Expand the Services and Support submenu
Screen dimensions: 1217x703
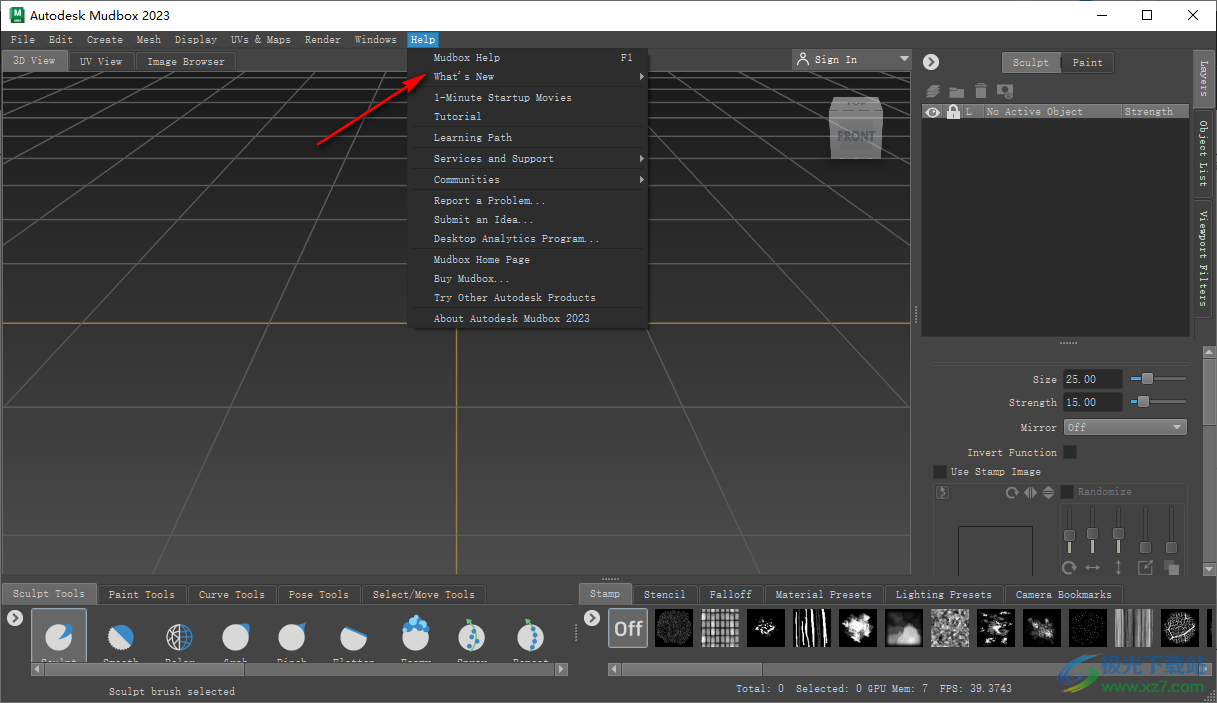coord(529,159)
